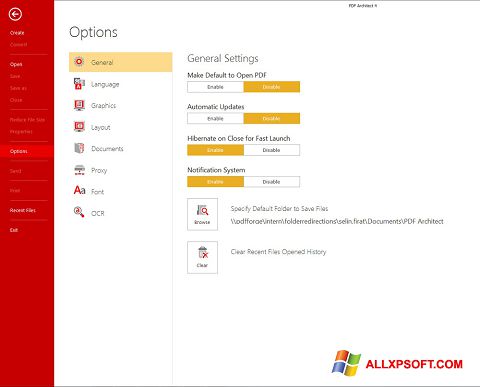The image size is (480, 387).
Task: Click the default folder path text
Action: (337, 221)
